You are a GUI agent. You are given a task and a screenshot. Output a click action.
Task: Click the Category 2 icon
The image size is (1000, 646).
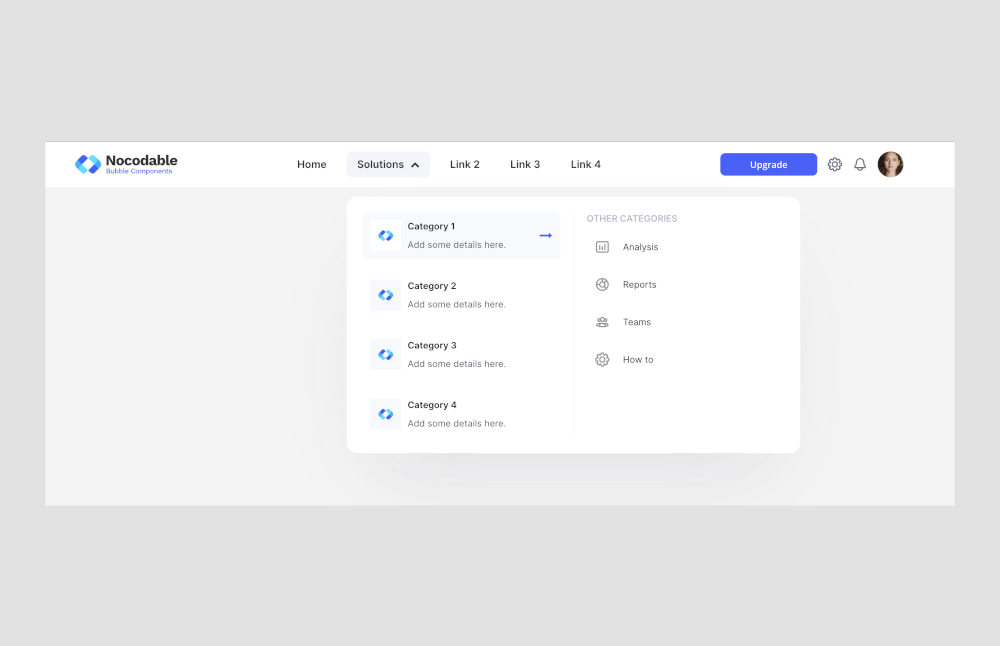(x=385, y=294)
